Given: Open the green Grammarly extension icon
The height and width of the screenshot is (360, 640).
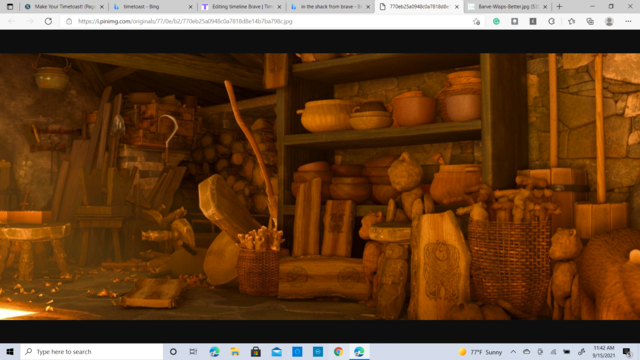Looking at the screenshot, I should (x=496, y=21).
